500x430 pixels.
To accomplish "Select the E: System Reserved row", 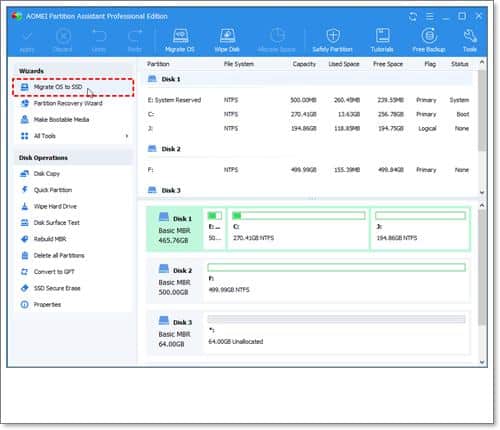I will pos(309,100).
